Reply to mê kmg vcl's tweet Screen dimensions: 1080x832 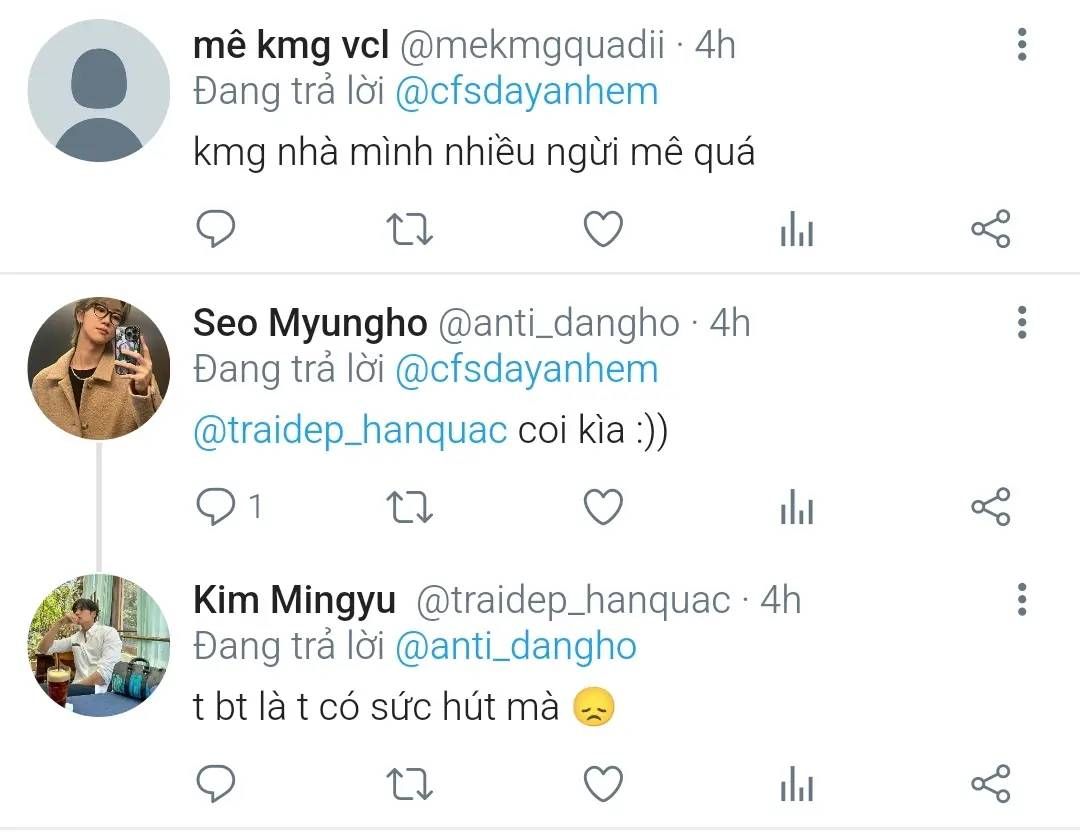[x=215, y=230]
